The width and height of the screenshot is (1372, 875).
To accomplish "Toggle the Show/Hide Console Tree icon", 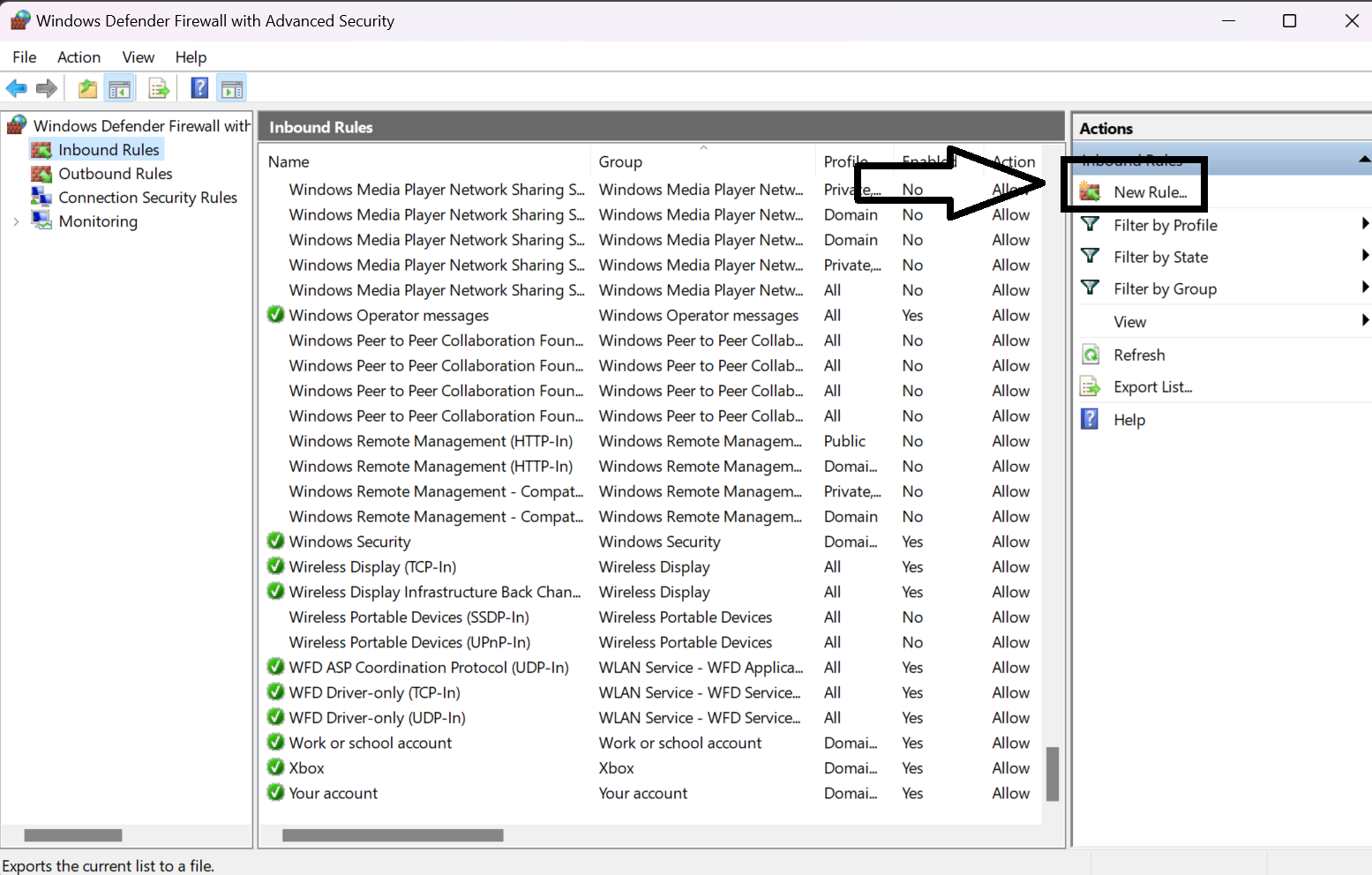I will [119, 88].
